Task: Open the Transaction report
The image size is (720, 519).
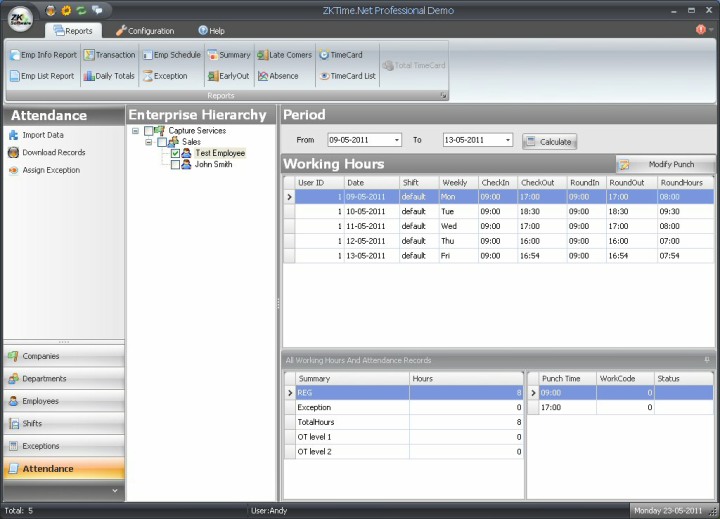Action: [109, 55]
